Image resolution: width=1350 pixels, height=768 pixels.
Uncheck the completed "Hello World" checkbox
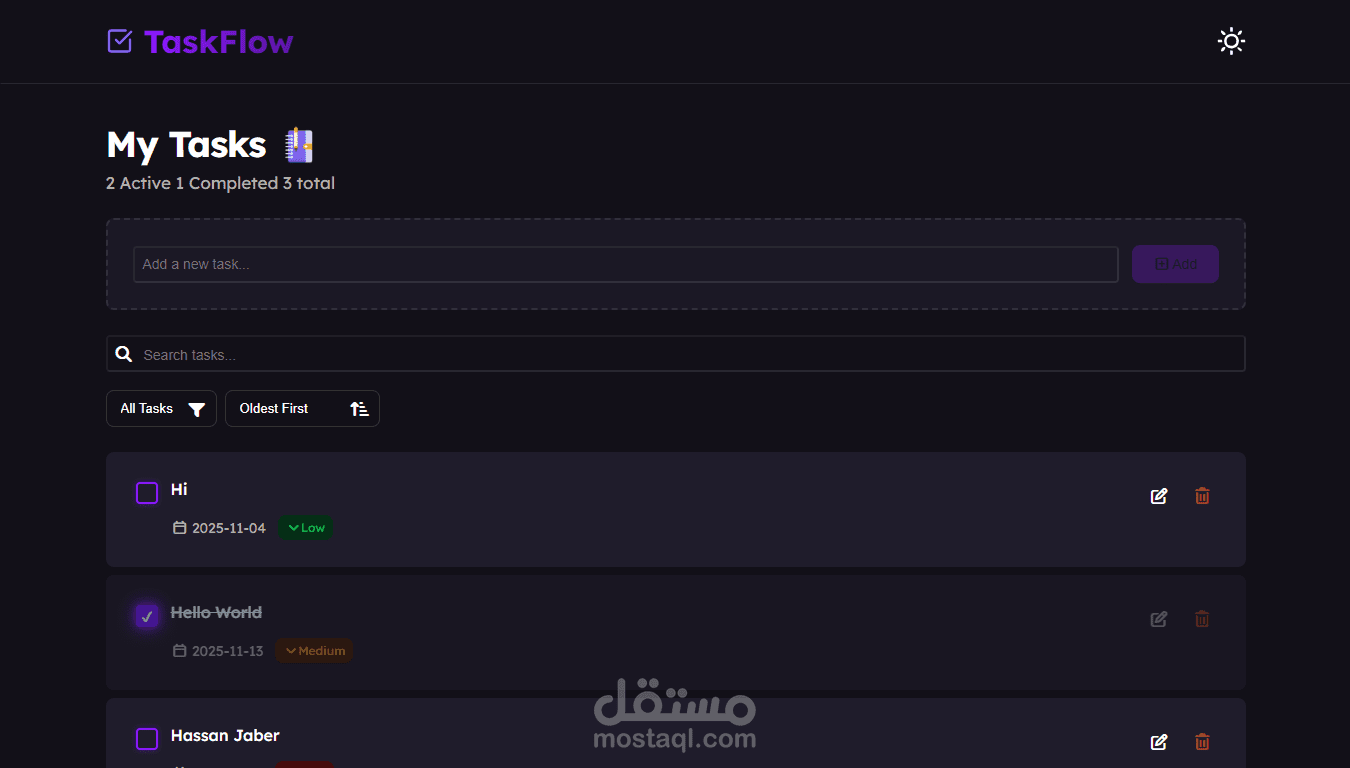[147, 616]
